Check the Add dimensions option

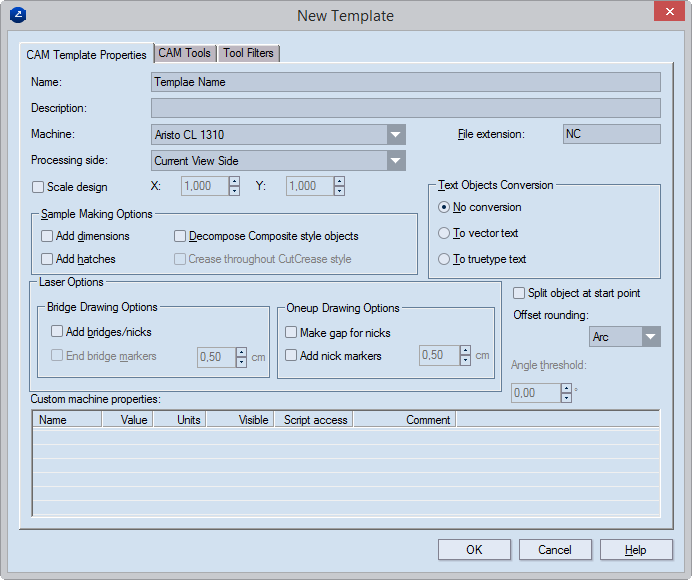pyautogui.click(x=48, y=236)
